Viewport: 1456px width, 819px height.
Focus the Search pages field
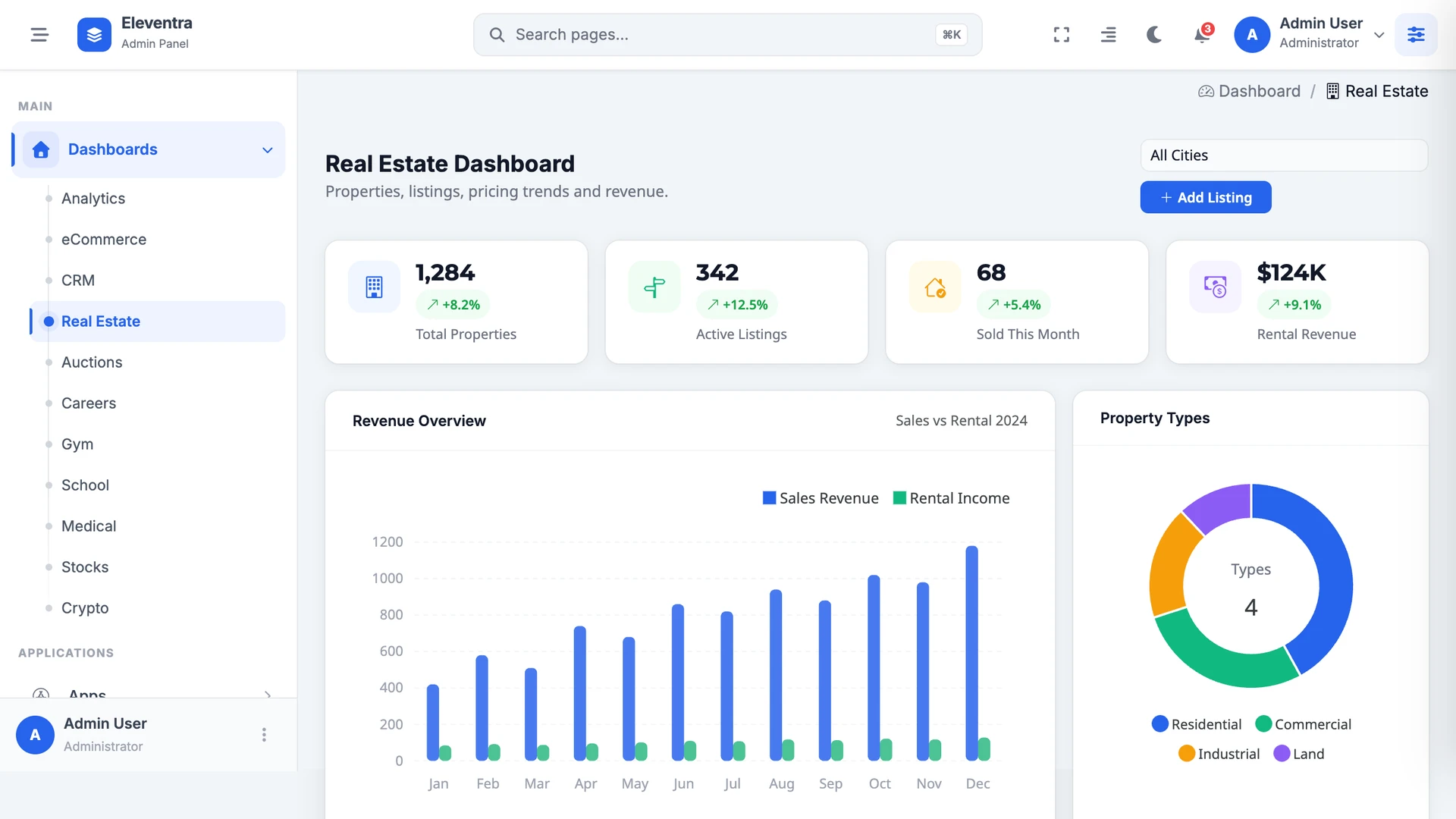[x=727, y=35]
